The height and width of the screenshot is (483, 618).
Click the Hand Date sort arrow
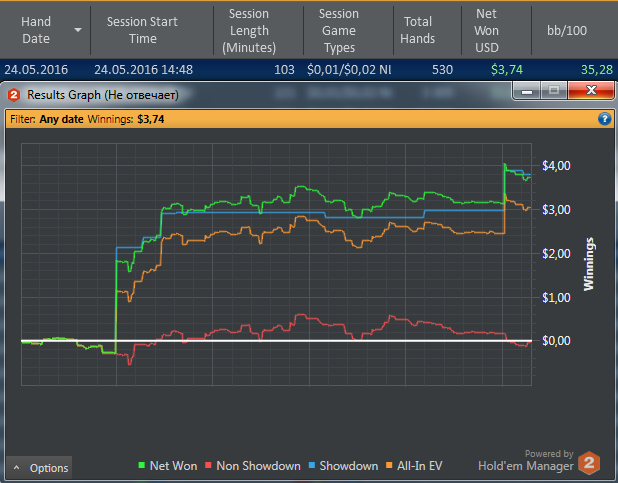[78, 30]
